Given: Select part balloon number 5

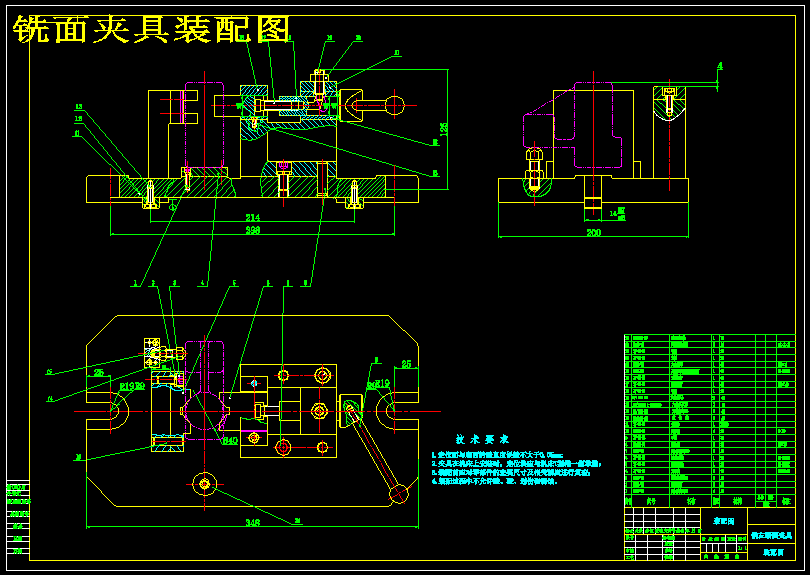Looking at the screenshot, I should coord(234,283).
